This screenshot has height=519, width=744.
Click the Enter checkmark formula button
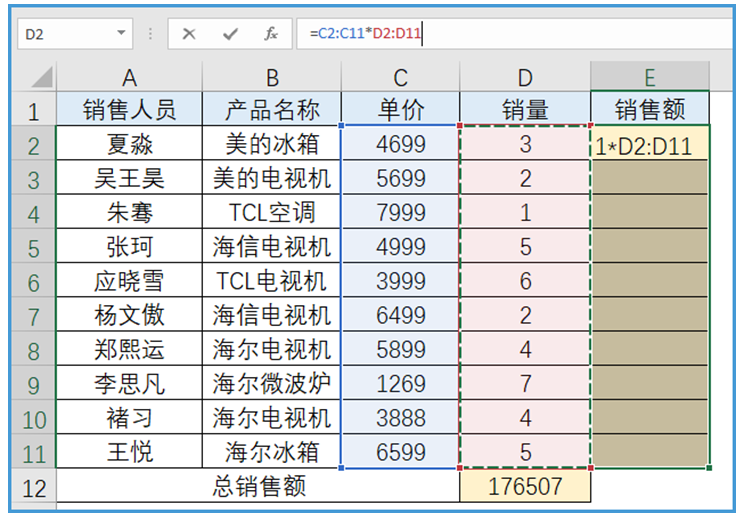[x=230, y=34]
